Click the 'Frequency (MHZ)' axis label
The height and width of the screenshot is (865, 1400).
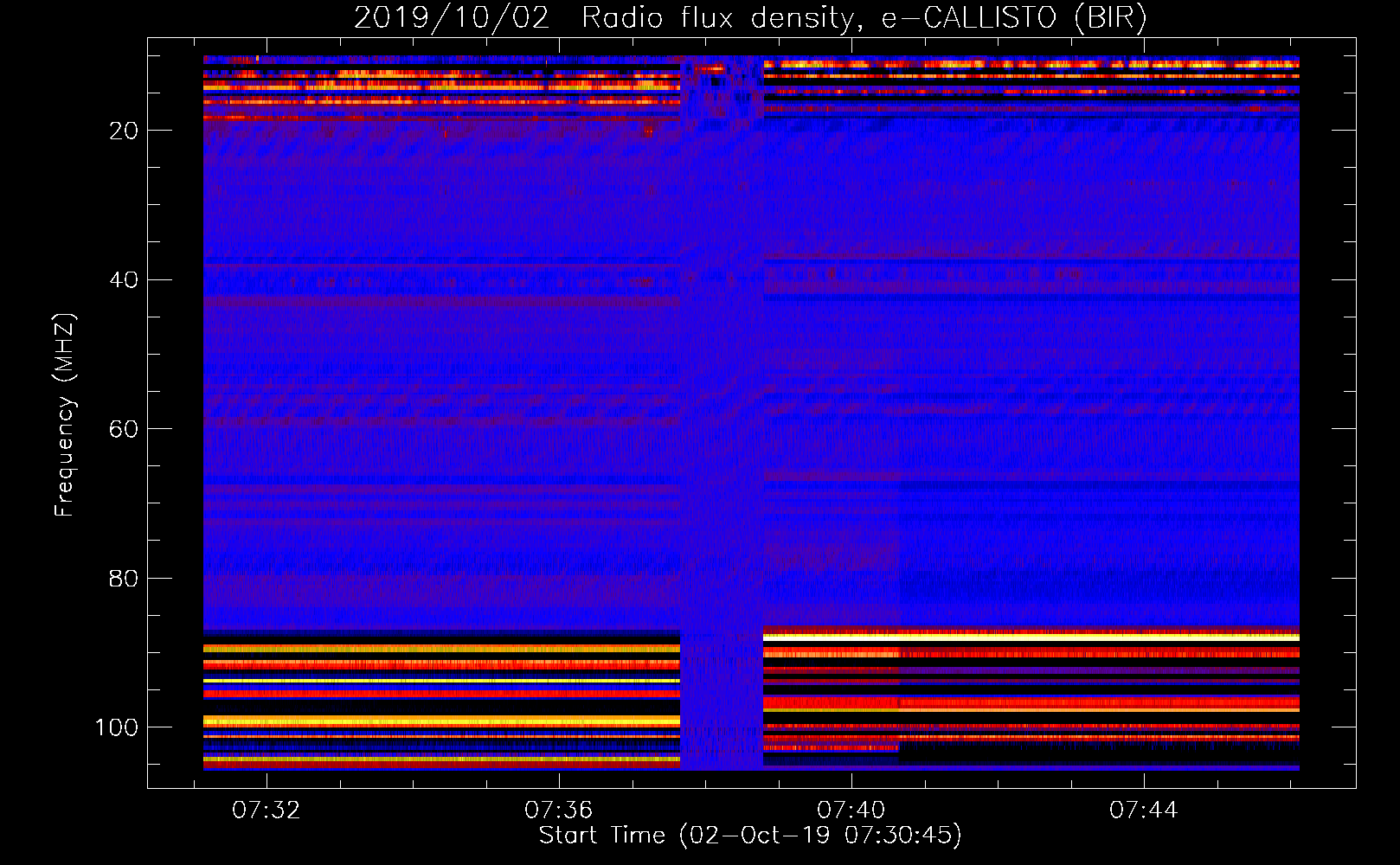click(x=65, y=414)
